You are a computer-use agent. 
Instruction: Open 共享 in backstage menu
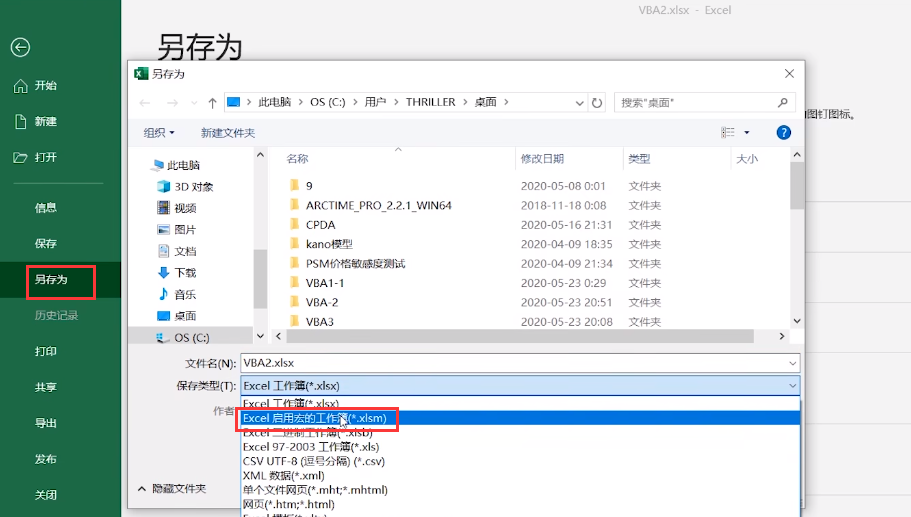(x=45, y=387)
